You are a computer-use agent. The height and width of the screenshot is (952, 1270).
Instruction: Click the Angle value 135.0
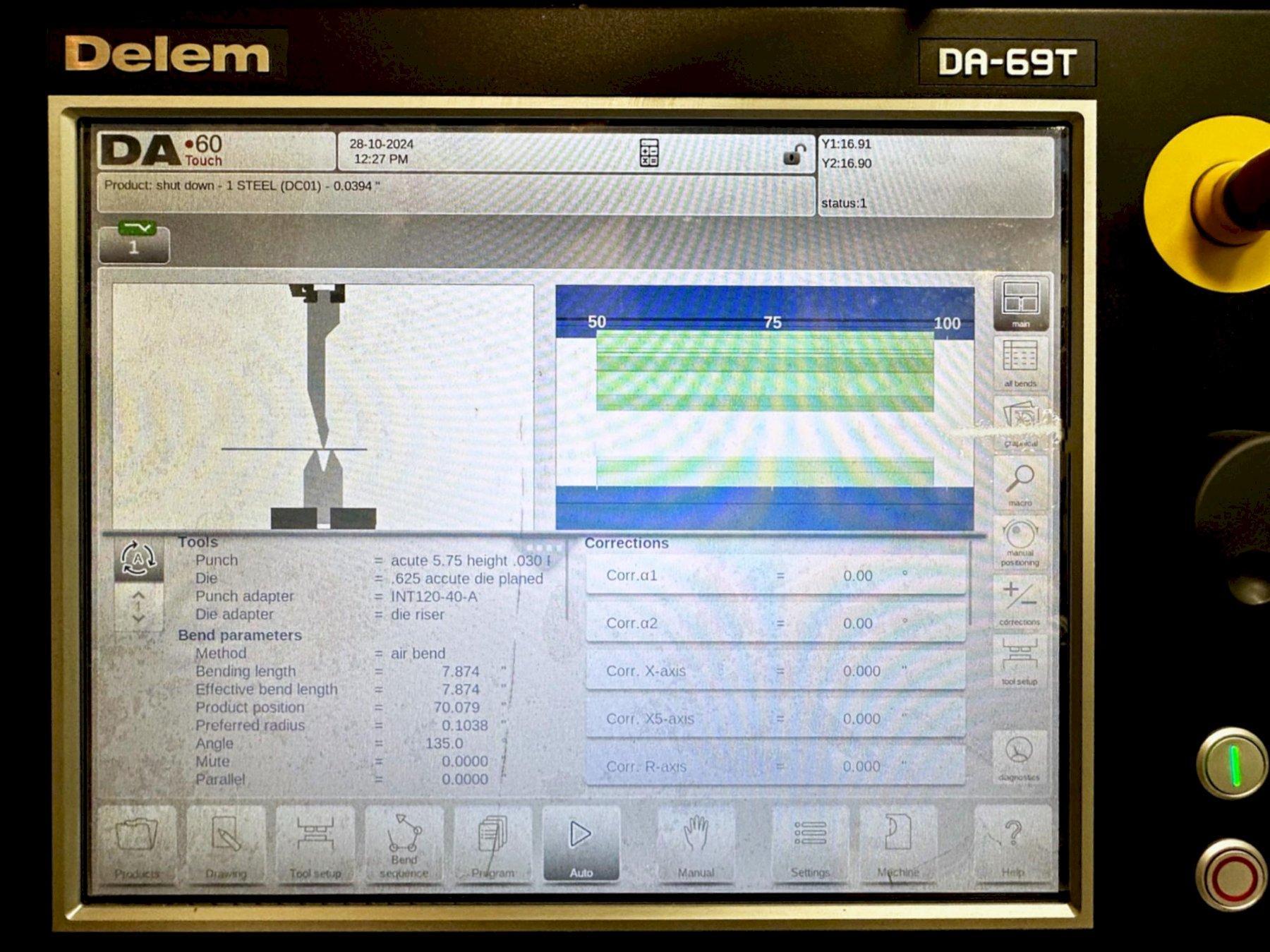pyautogui.click(x=444, y=744)
